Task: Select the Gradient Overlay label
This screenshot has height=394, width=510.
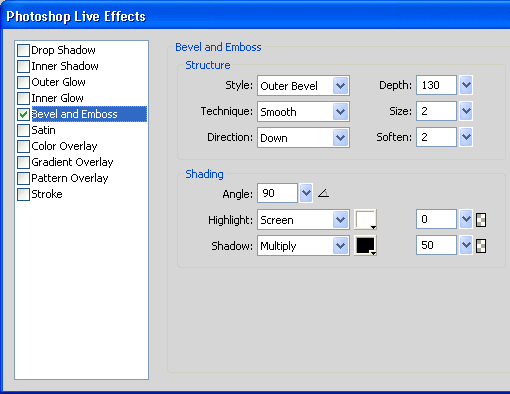Action: (72, 162)
